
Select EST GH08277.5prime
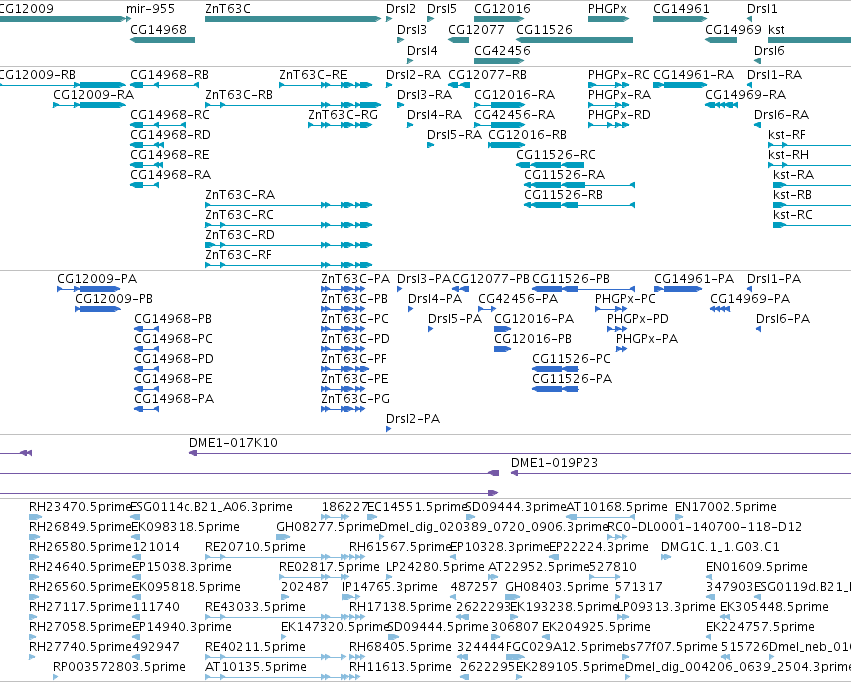[283, 537]
